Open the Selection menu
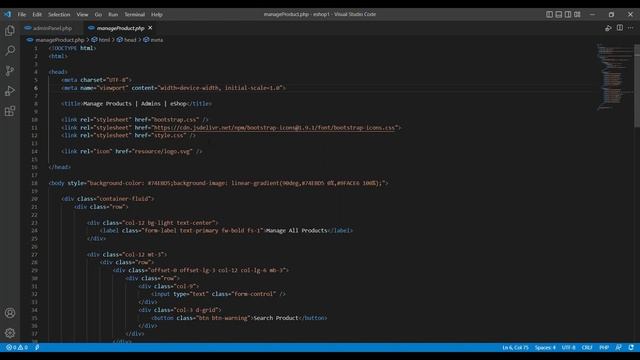The height and width of the screenshot is (360, 640). coord(59,14)
